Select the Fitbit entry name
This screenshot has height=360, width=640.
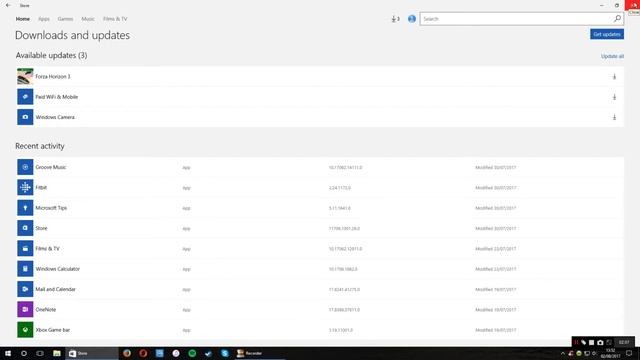pyautogui.click(x=41, y=187)
